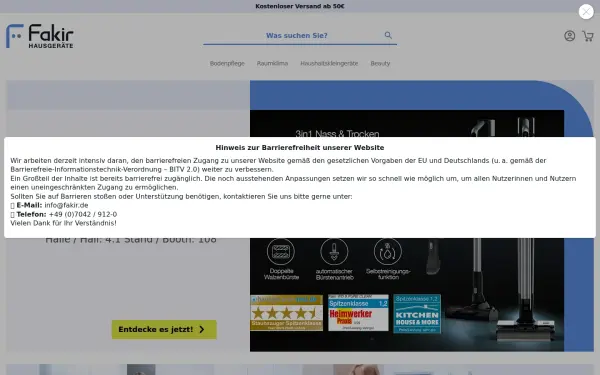Open the Bodenpflege menu

click(x=227, y=64)
